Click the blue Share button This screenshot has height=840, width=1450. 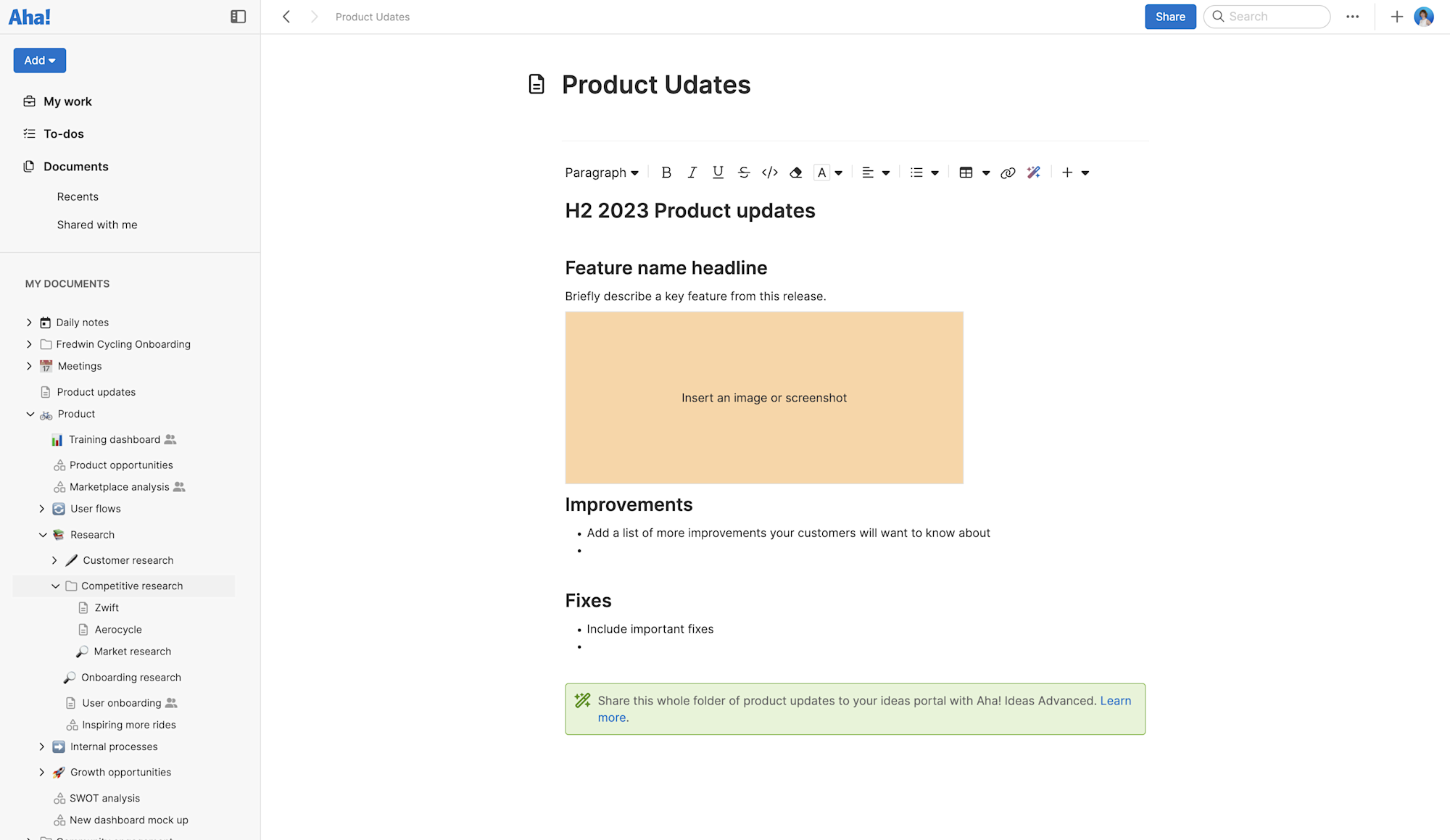1170,17
